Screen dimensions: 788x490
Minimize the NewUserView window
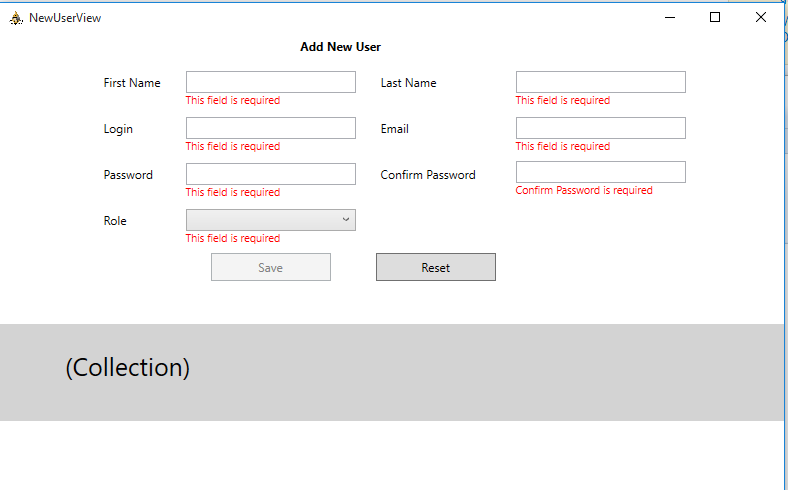pos(670,18)
